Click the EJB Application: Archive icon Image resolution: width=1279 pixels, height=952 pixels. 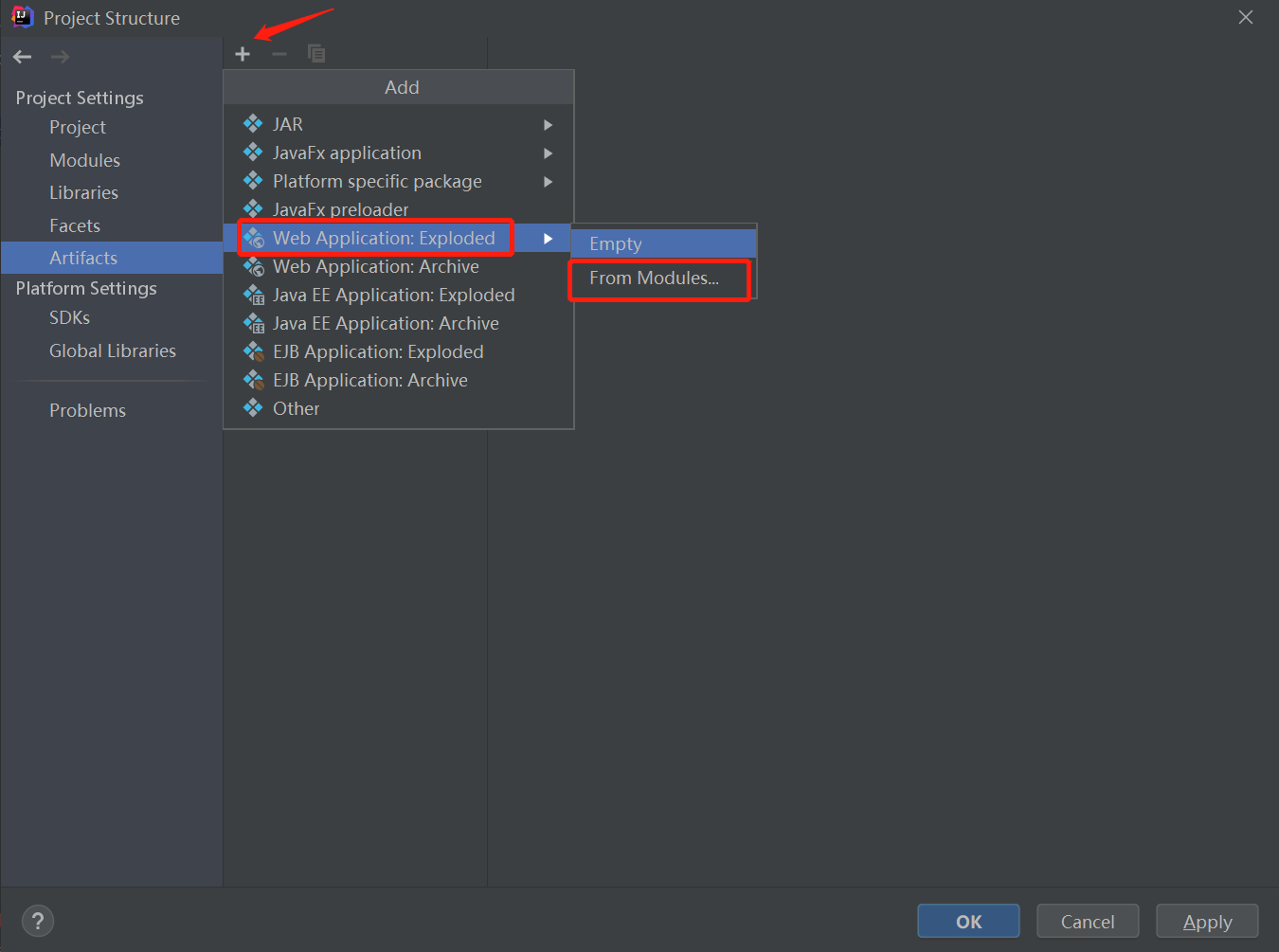[x=254, y=380]
